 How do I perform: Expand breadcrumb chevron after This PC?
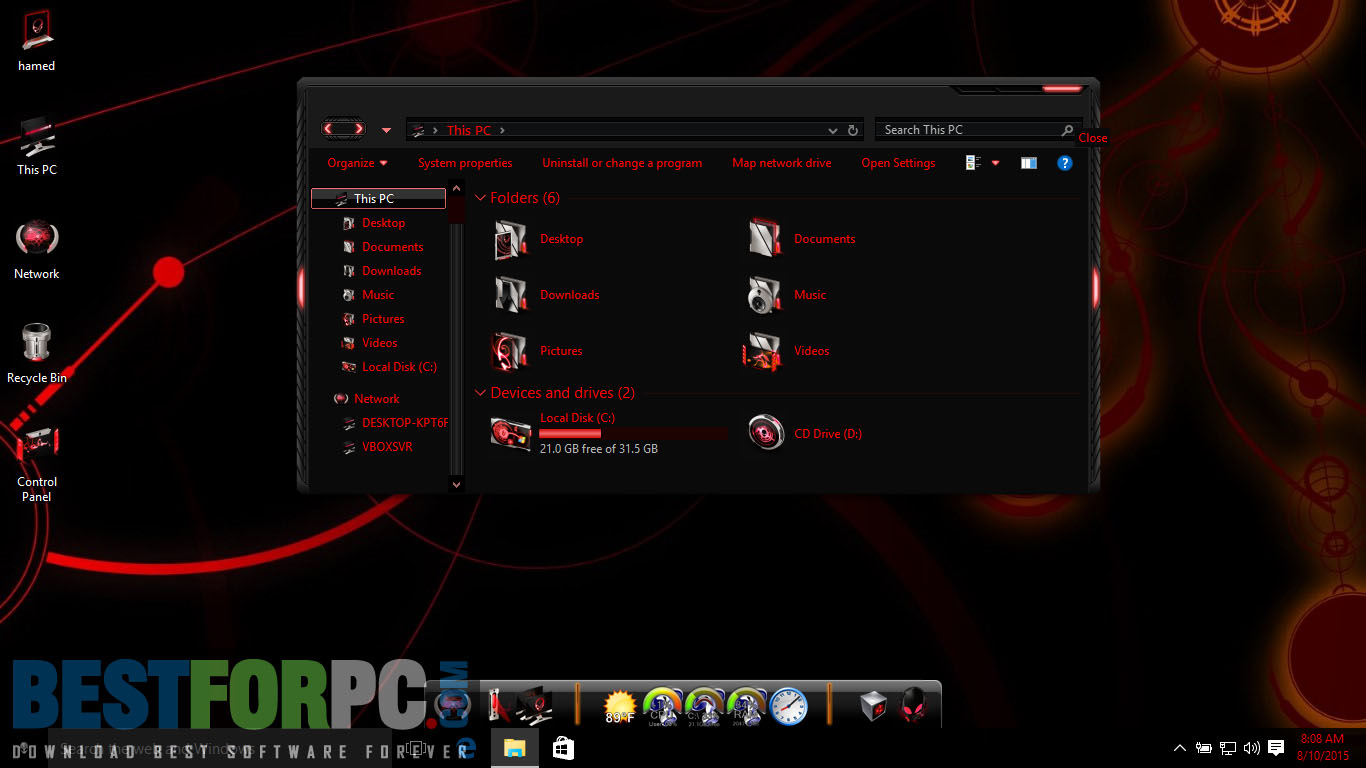pyautogui.click(x=502, y=130)
